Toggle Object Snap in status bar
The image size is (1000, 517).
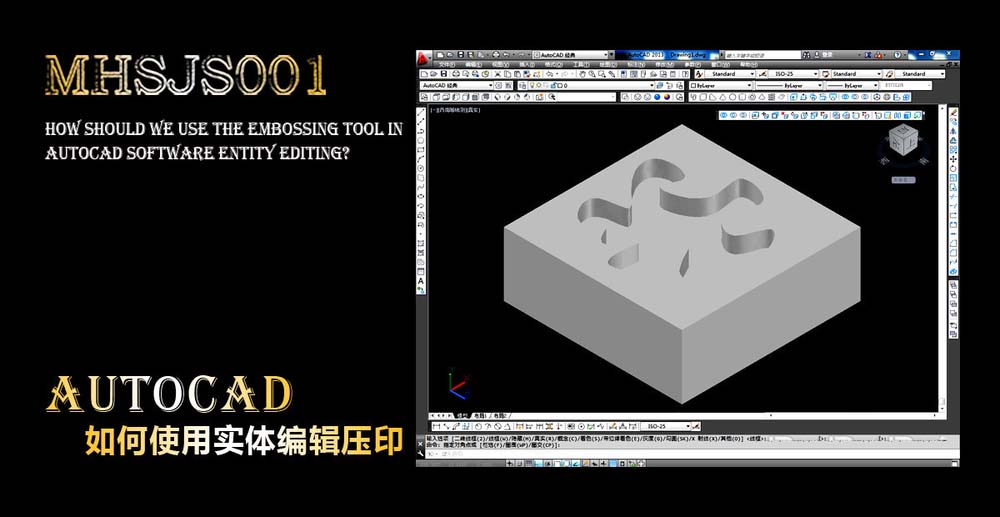[557, 463]
